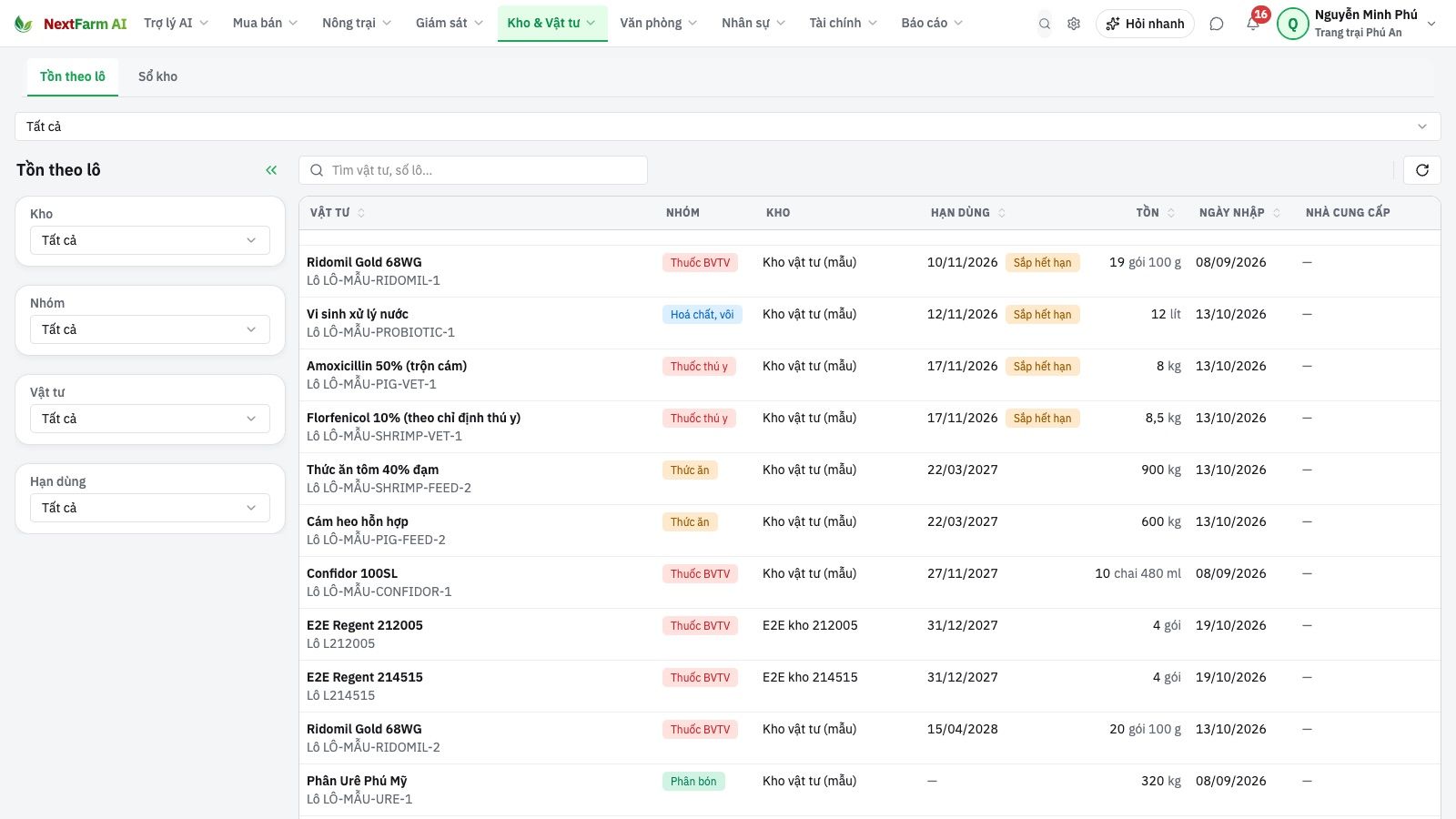Open the Trợ lý AI menu

[x=177, y=24]
